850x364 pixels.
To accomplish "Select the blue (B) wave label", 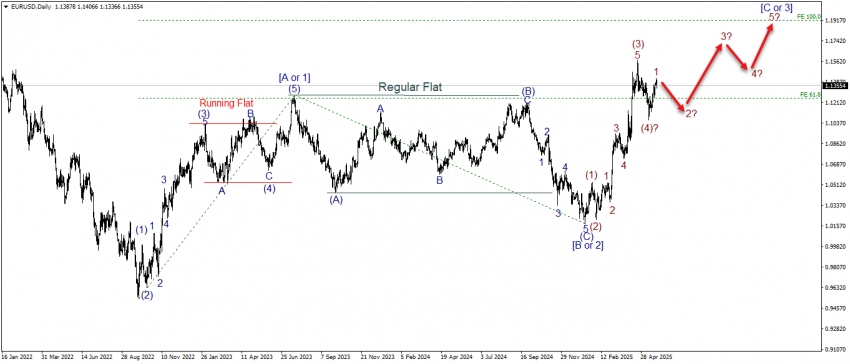I will (528, 91).
